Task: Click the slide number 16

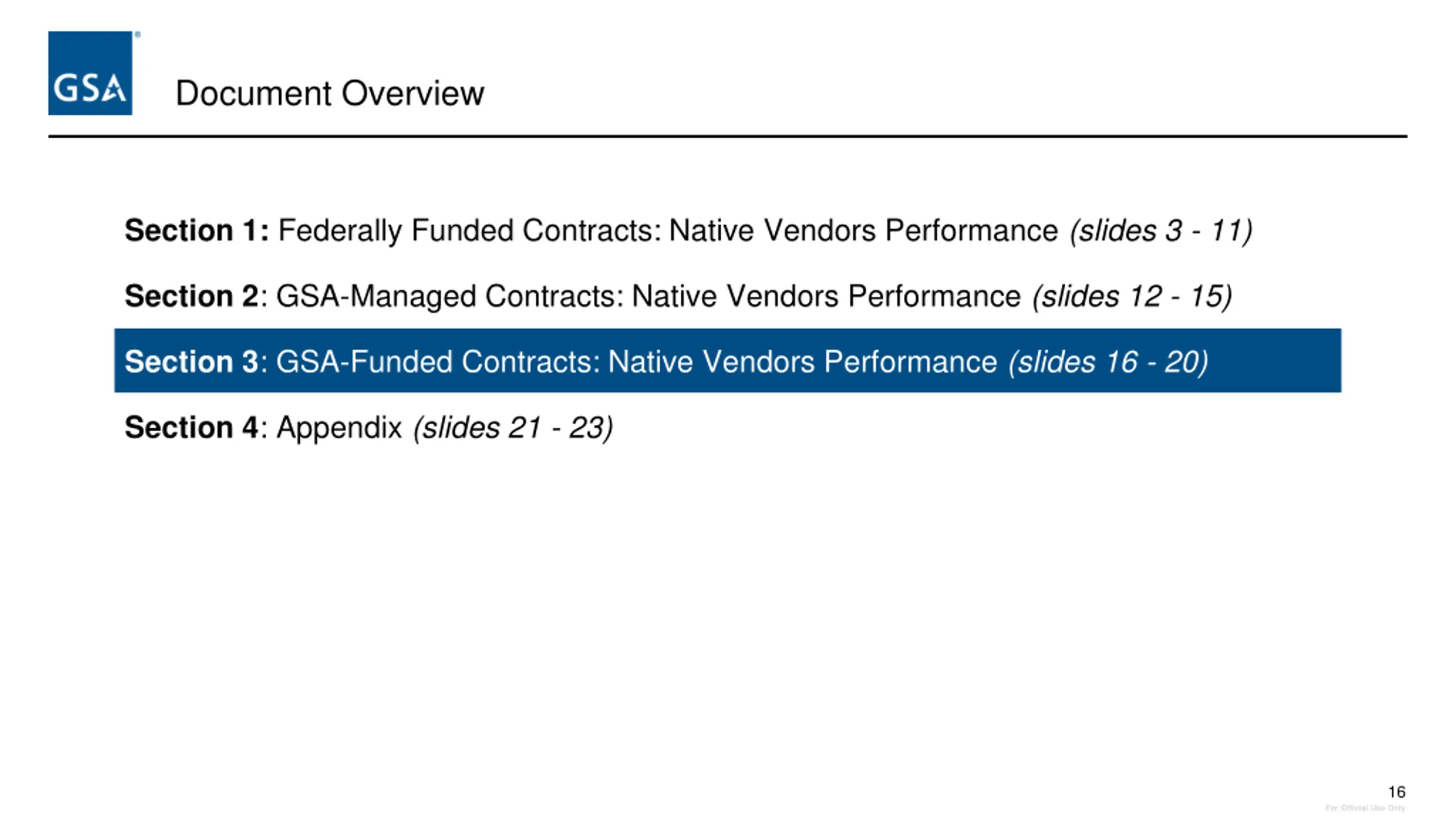Action: point(1396,792)
